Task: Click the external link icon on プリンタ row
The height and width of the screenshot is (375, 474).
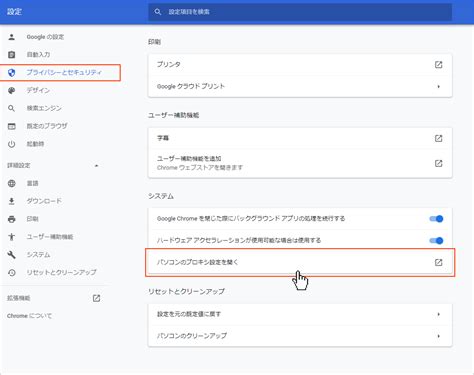Action: [438, 65]
